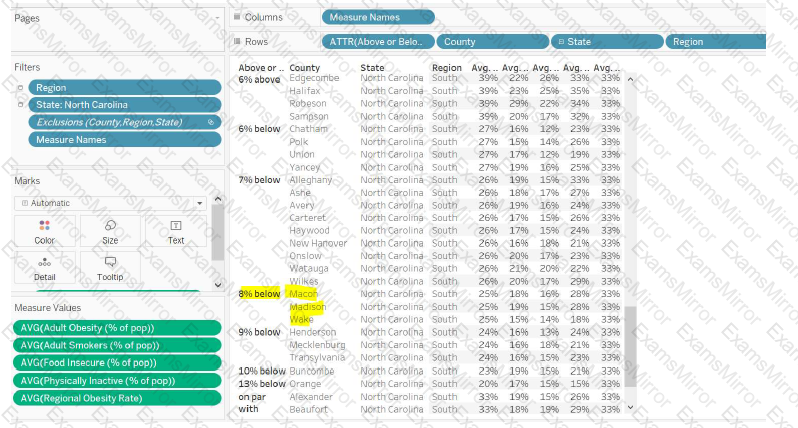Open the Size marks card
The width and height of the screenshot is (798, 428).
point(110,231)
